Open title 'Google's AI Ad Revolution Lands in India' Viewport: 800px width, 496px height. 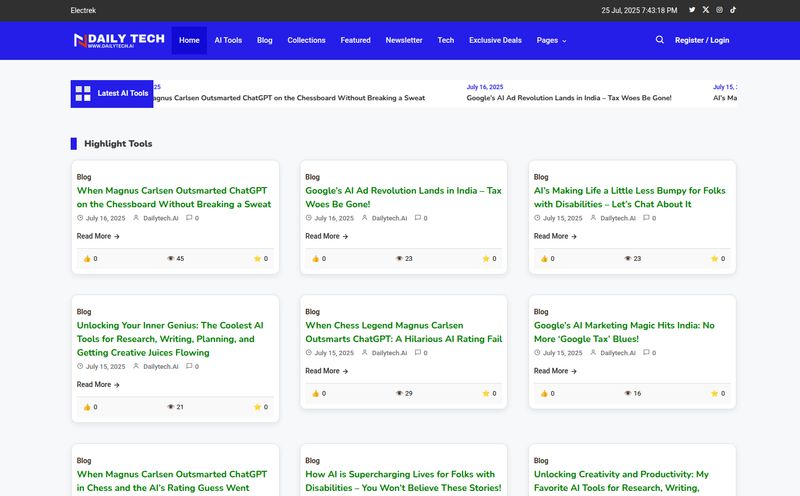[x=404, y=197]
